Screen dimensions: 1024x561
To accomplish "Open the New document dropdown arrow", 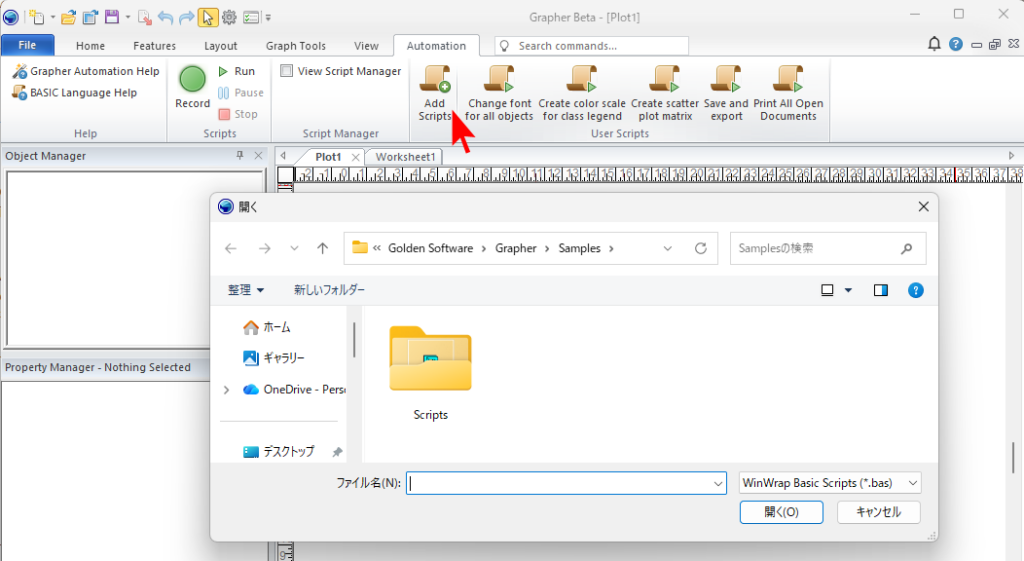I will coord(53,17).
